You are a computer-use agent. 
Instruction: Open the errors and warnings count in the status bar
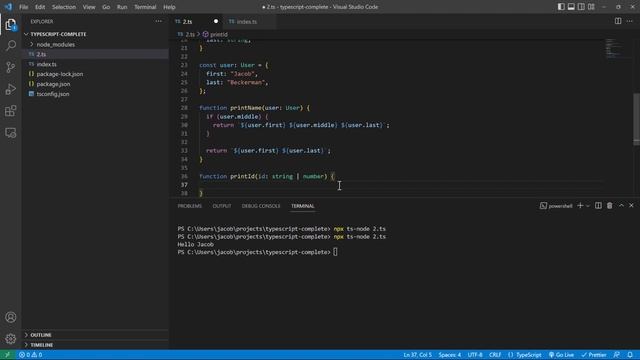click(x=31, y=355)
